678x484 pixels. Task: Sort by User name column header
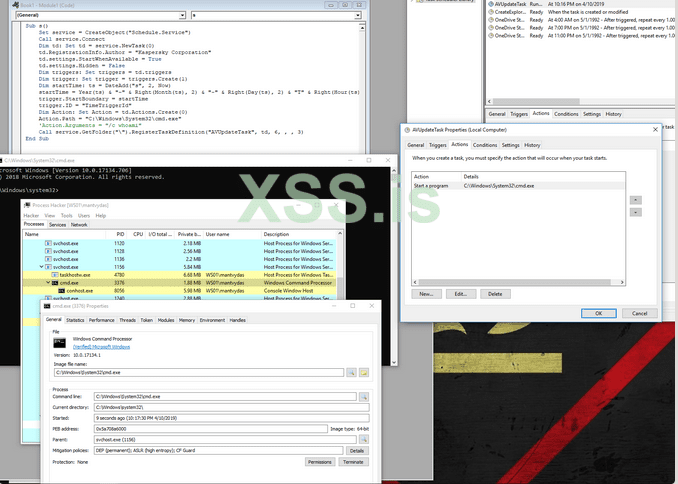point(232,234)
